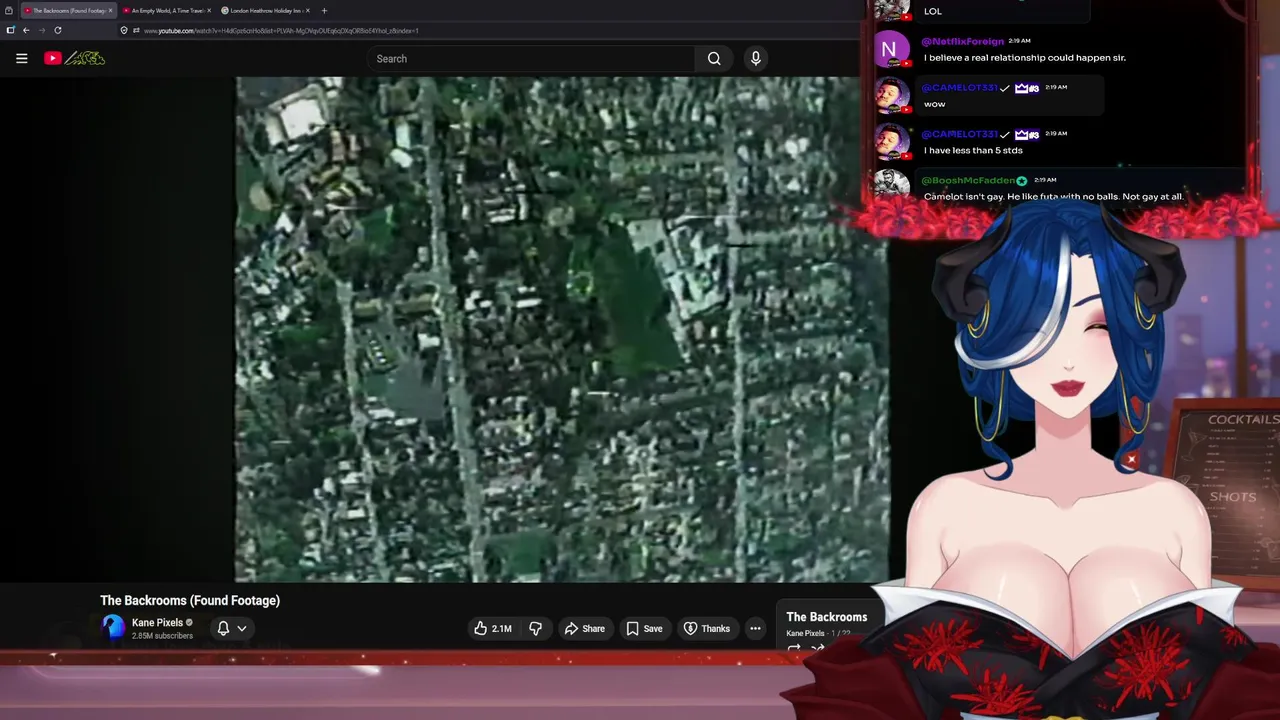Switch to An Empty World, A Time Travel tab

pyautogui.click(x=167, y=10)
